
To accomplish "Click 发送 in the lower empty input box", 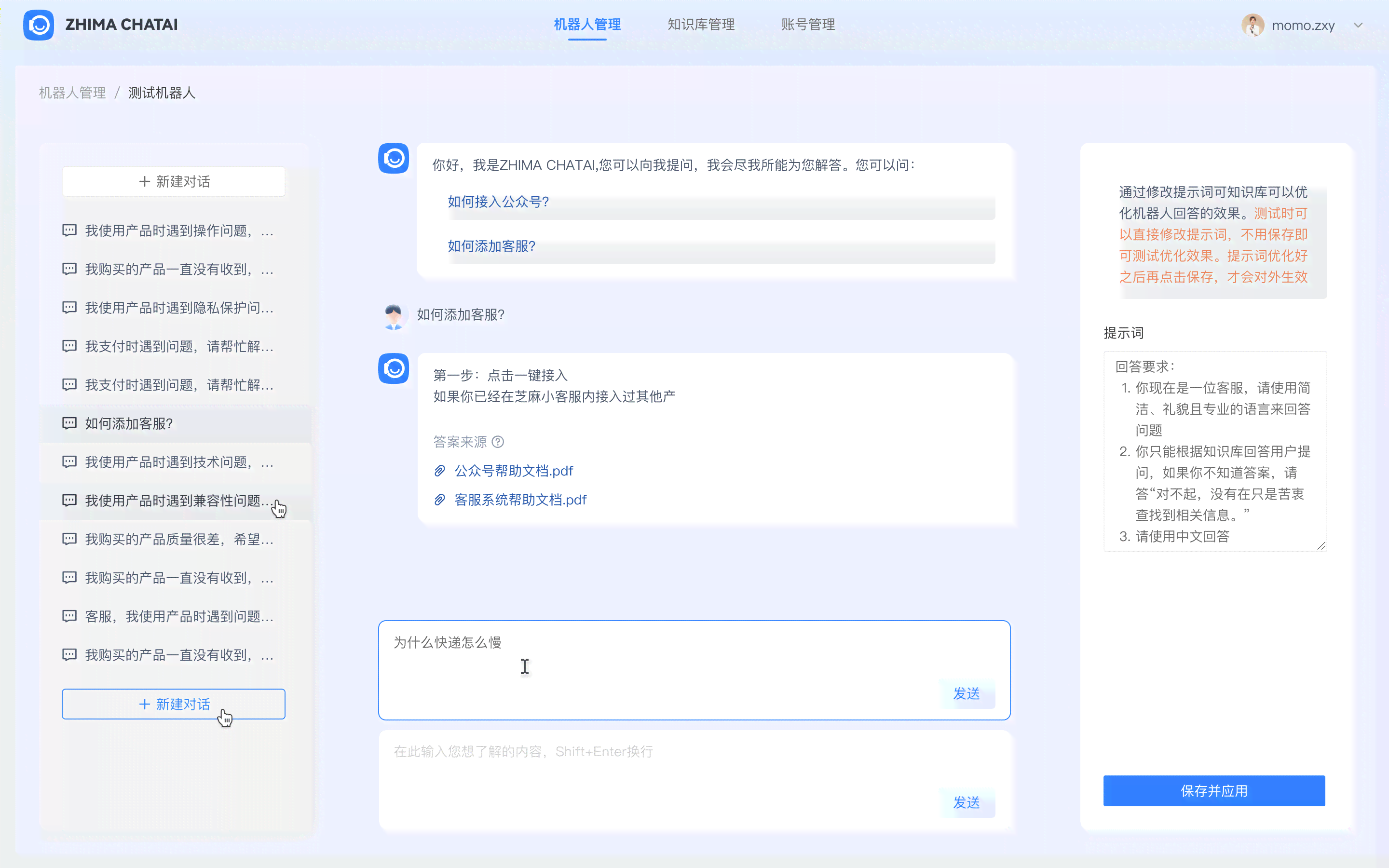I will (967, 802).
